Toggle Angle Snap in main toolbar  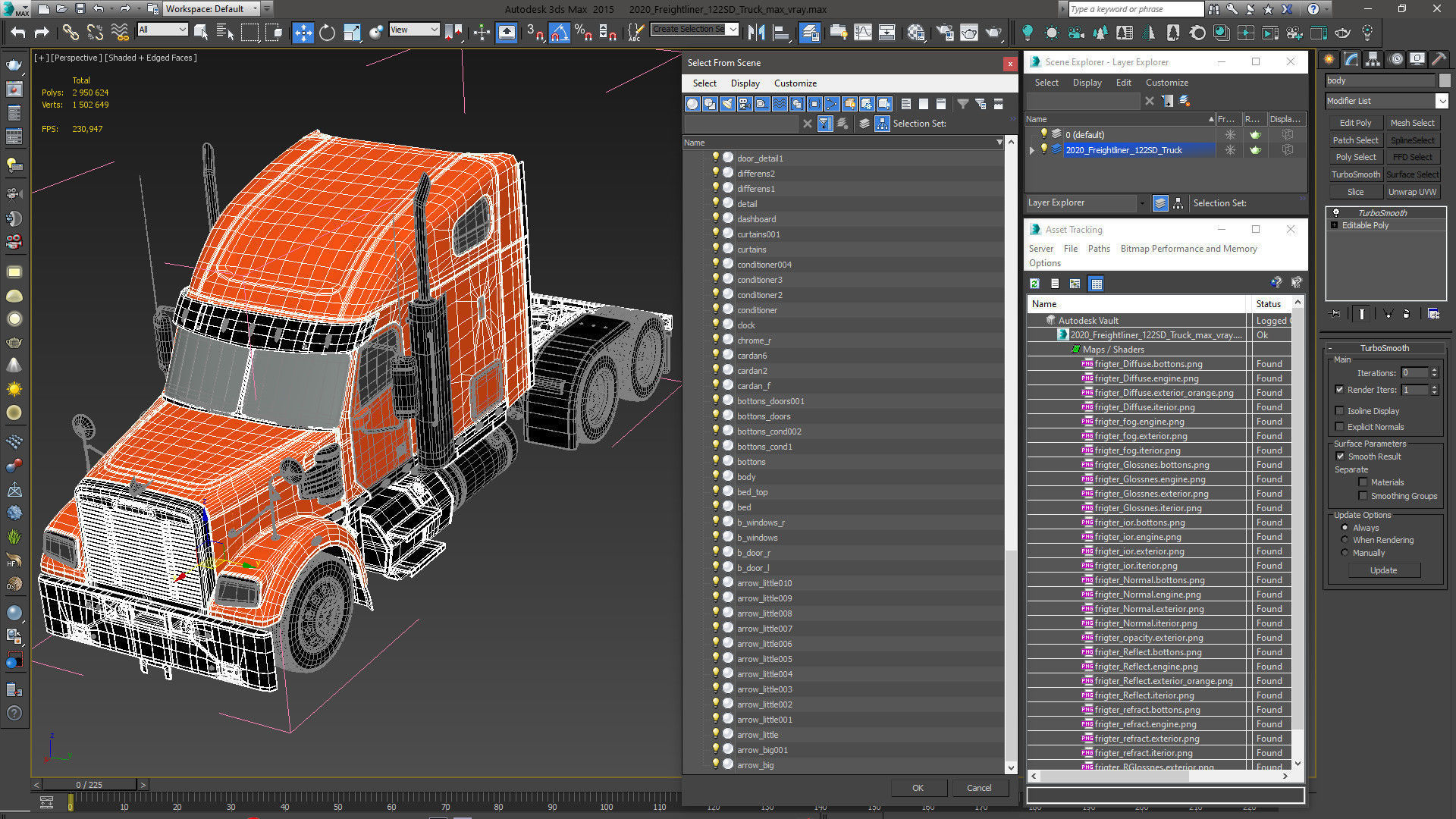tap(559, 33)
